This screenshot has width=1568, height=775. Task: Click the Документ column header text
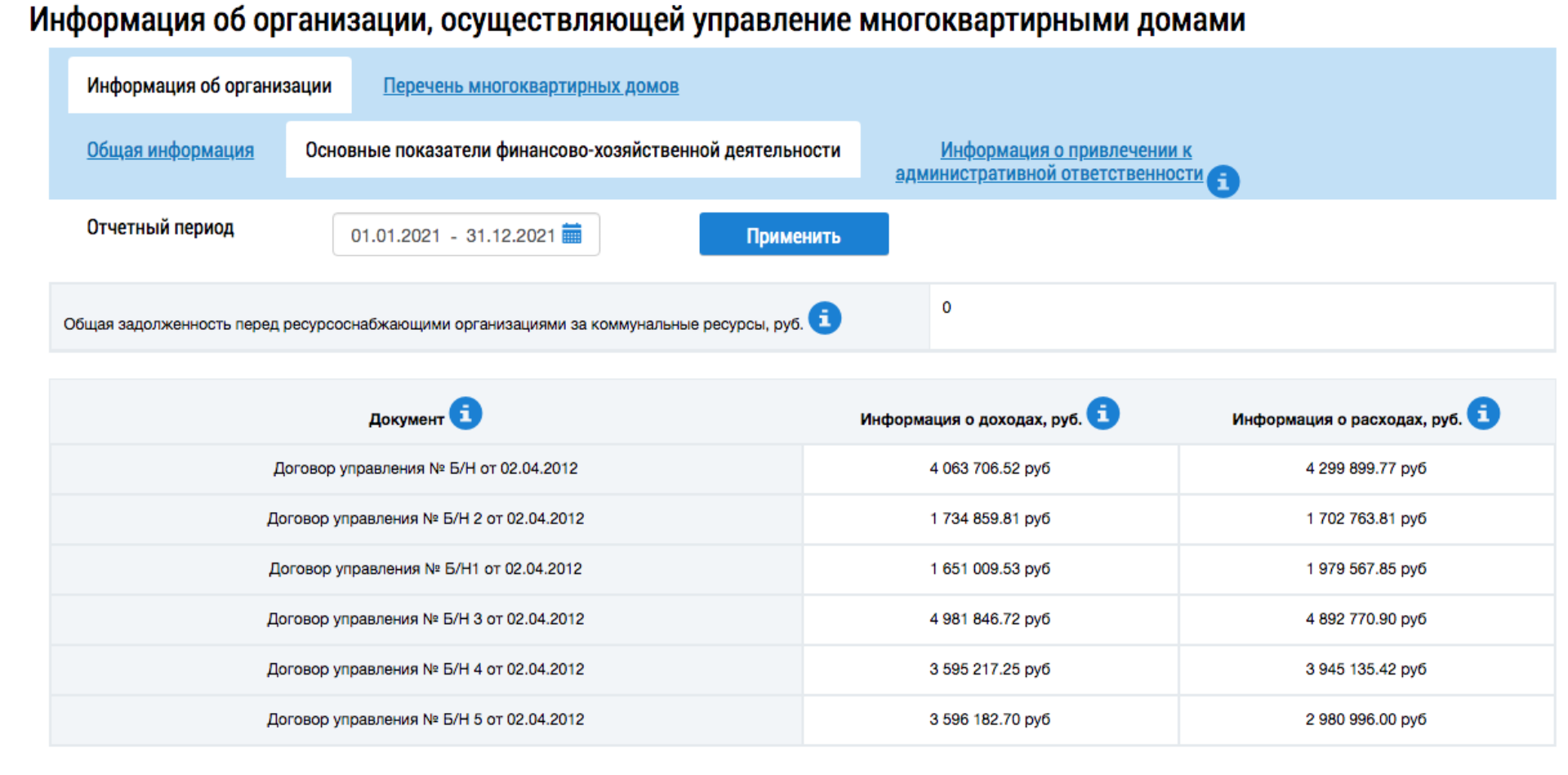point(407,420)
